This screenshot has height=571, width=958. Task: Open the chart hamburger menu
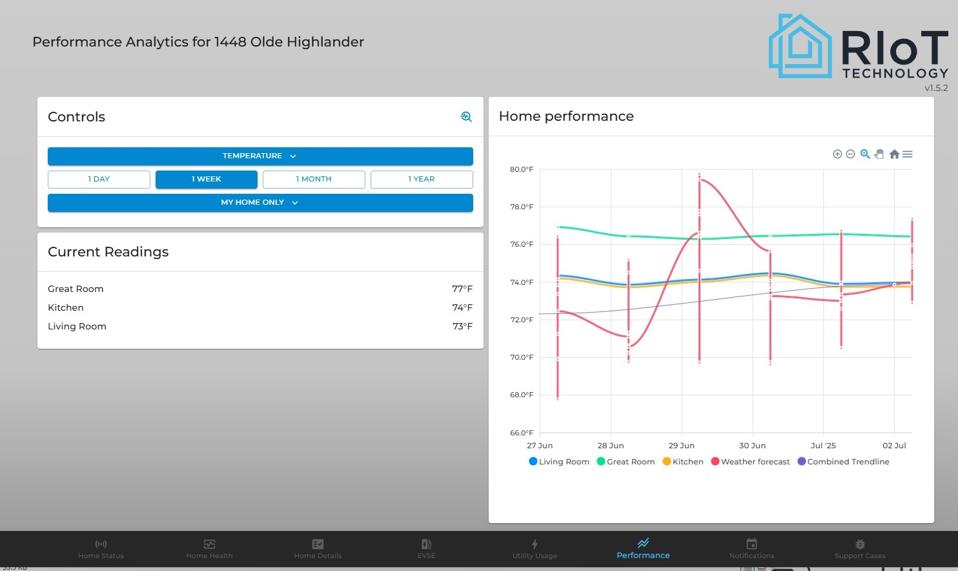907,154
